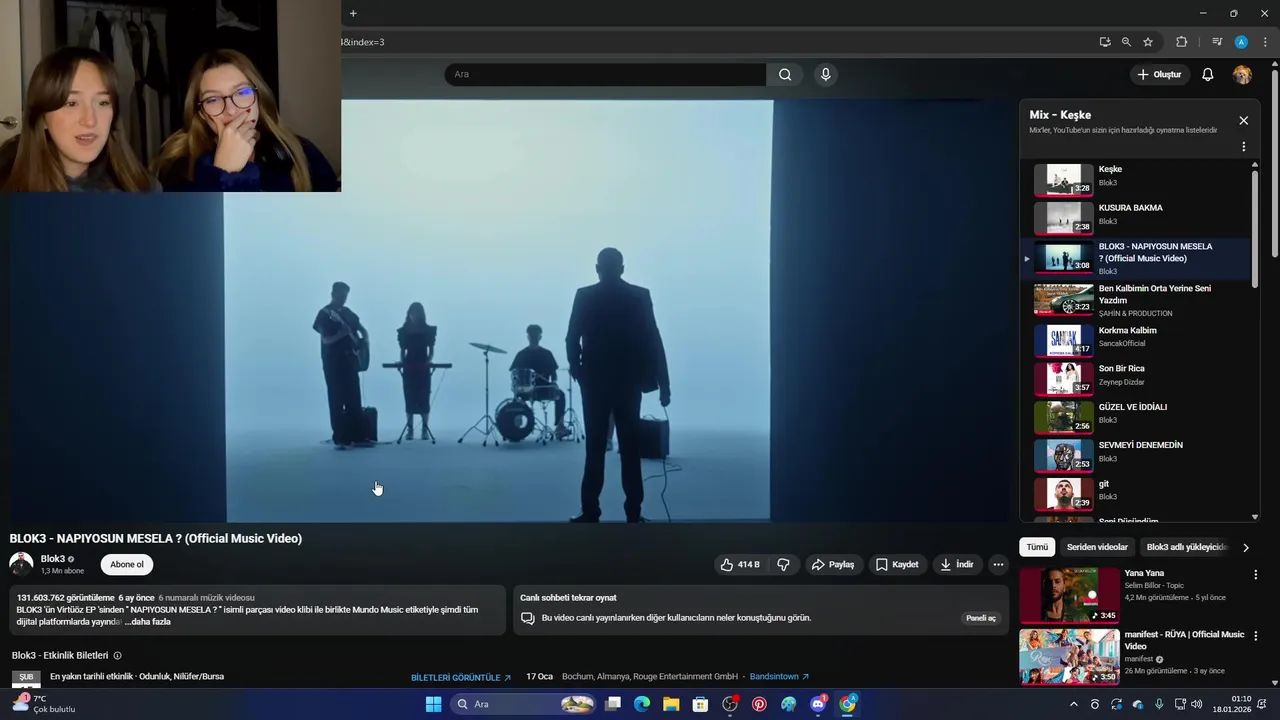Open Chrome three-dot menu
The height and width of the screenshot is (720, 1280).
pyautogui.click(x=1265, y=42)
